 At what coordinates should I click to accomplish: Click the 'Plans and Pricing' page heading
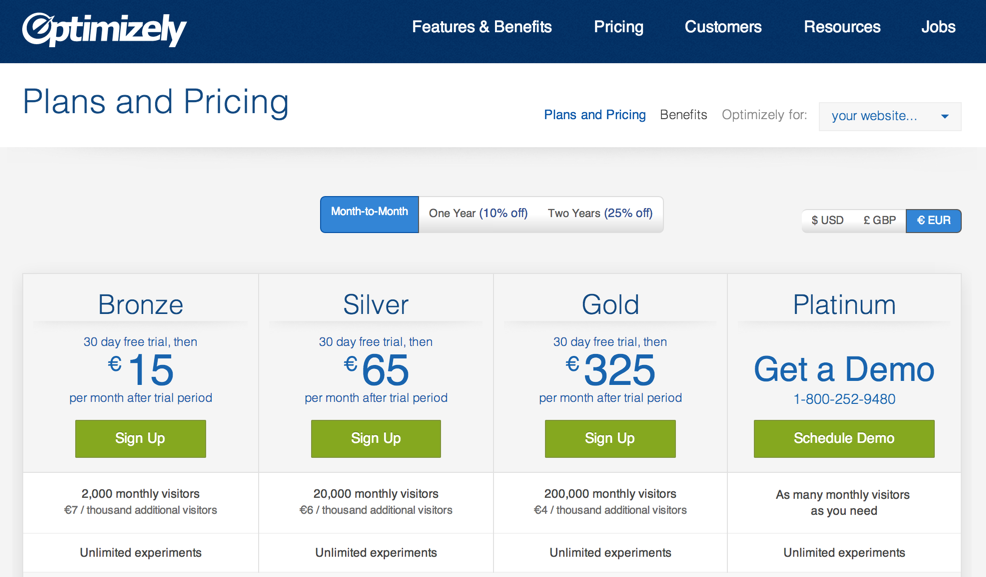pyautogui.click(x=156, y=102)
